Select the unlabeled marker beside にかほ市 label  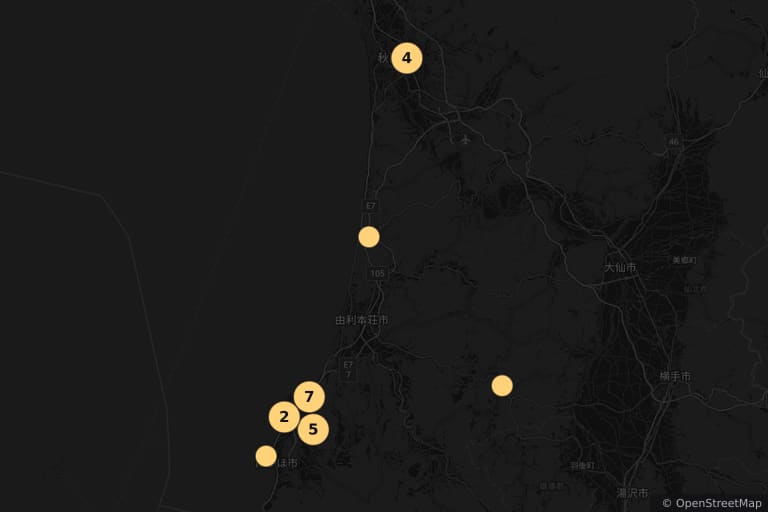(266, 456)
